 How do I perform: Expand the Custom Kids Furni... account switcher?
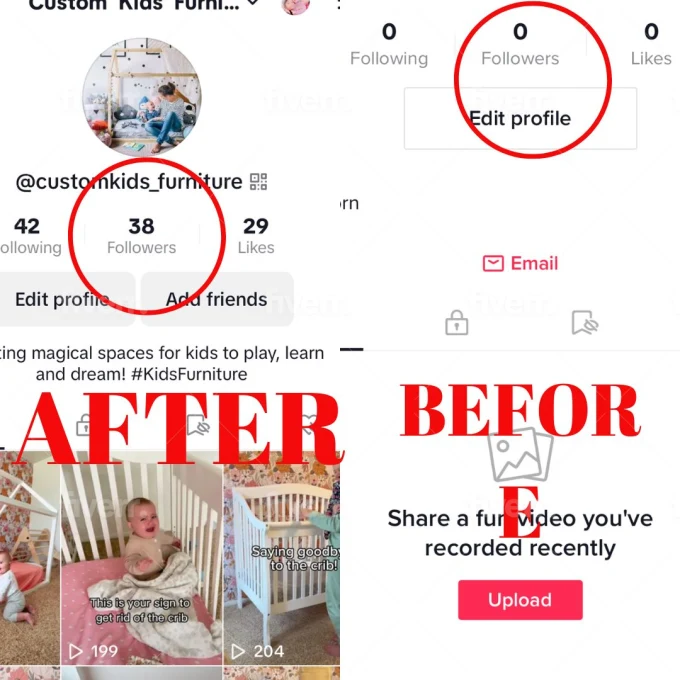144,5
